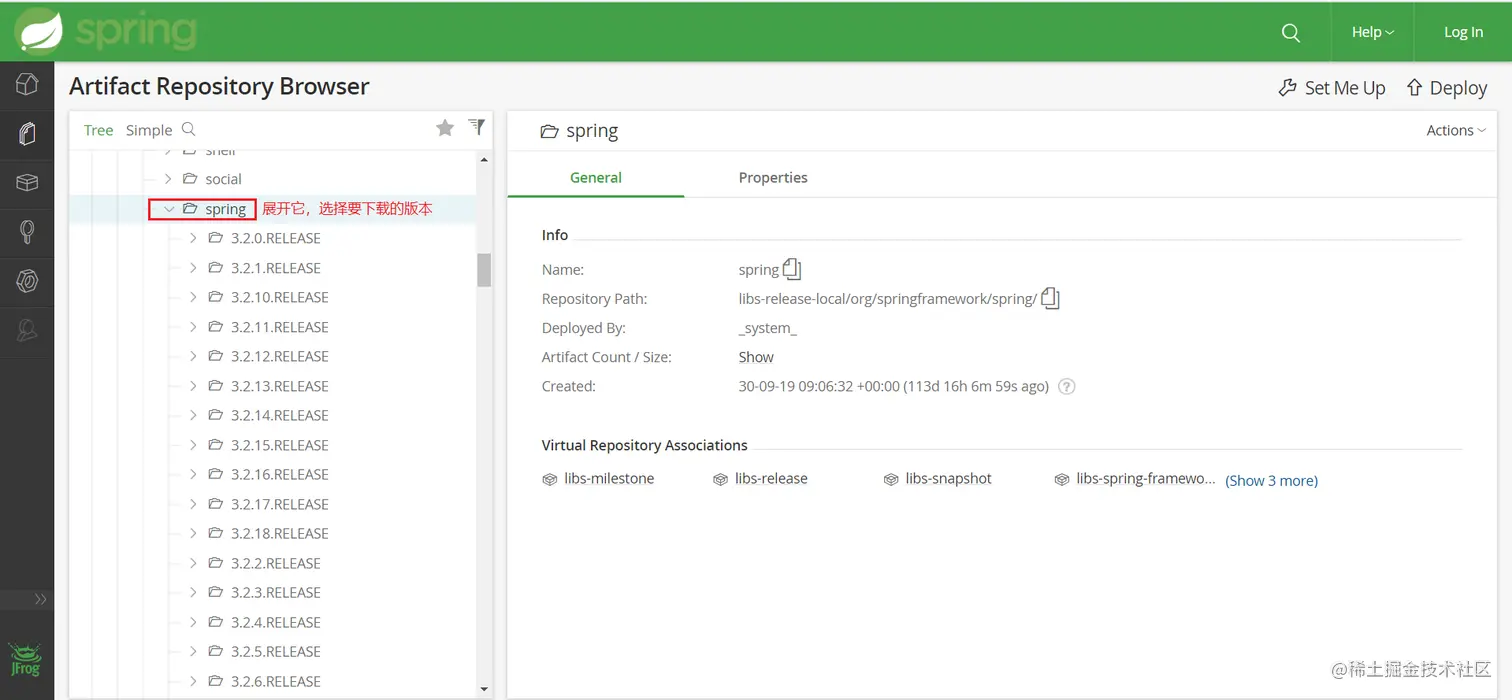This screenshot has width=1512, height=700.
Task: Expand 3.2.12.RELEASE folder chevron
Action: [193, 356]
